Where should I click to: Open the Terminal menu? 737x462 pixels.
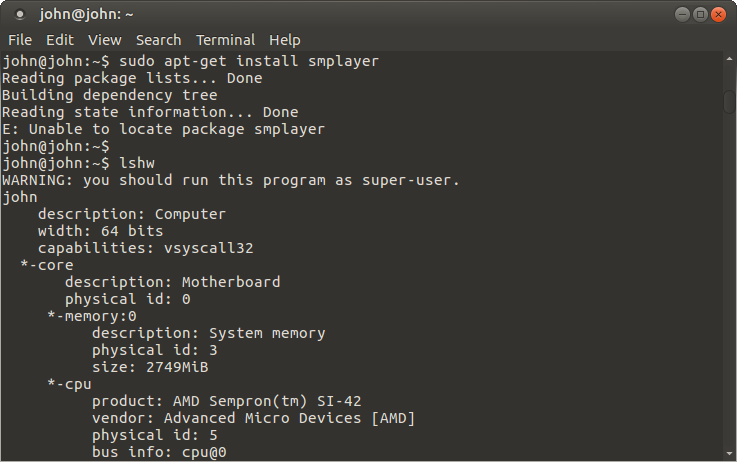225,40
